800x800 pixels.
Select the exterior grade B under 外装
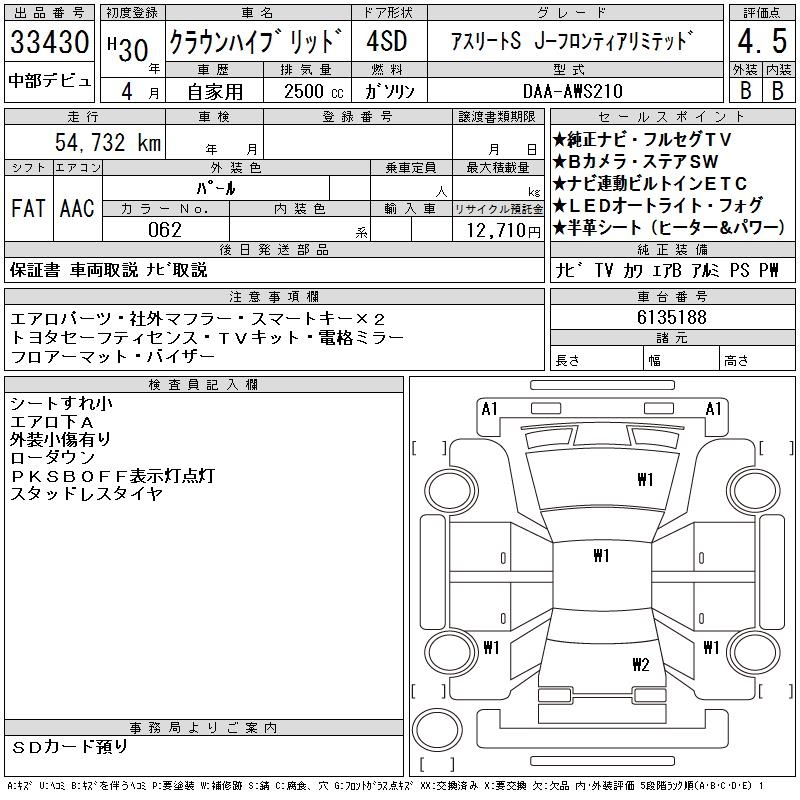point(744,89)
